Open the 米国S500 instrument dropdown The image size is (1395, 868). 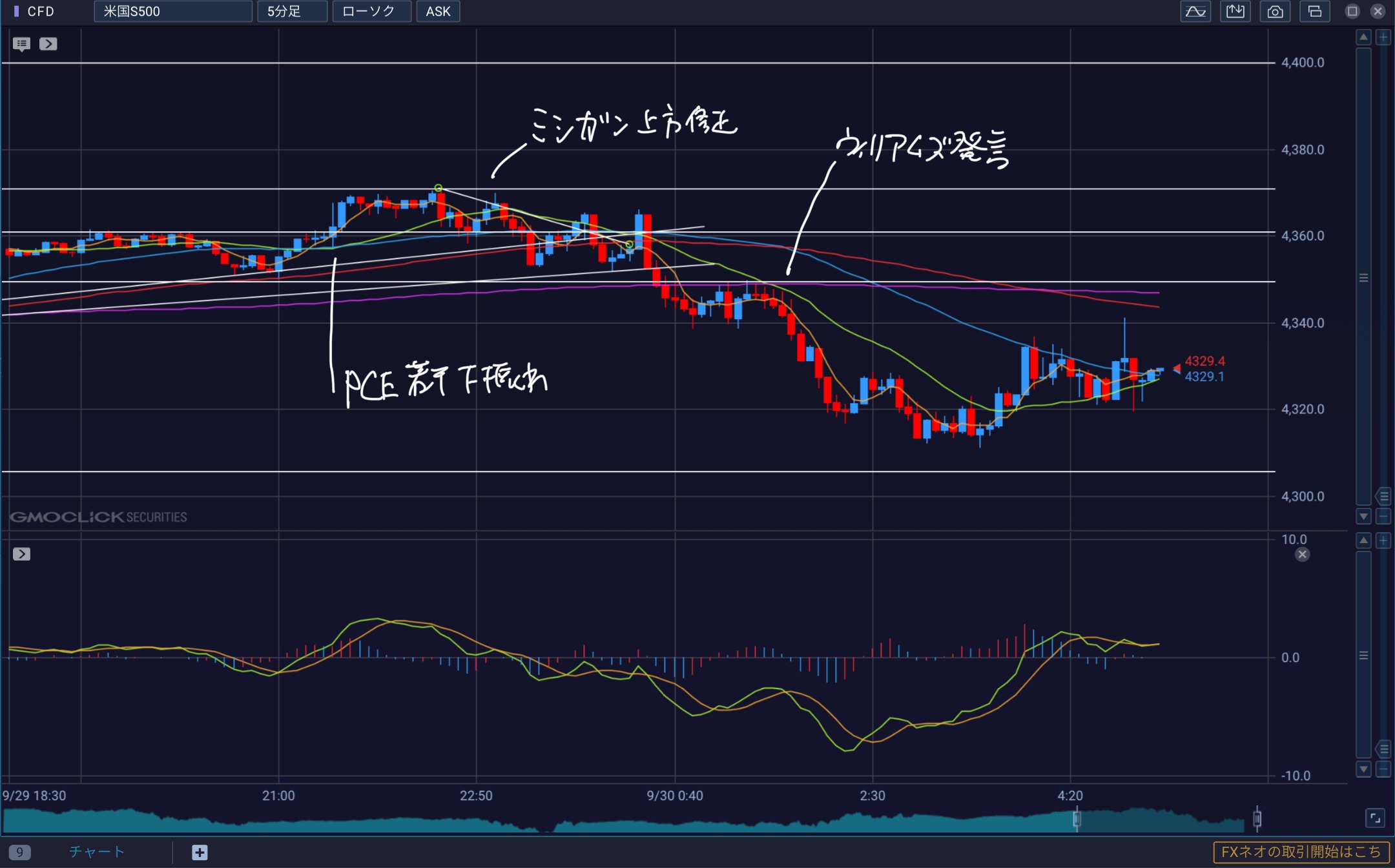(172, 11)
